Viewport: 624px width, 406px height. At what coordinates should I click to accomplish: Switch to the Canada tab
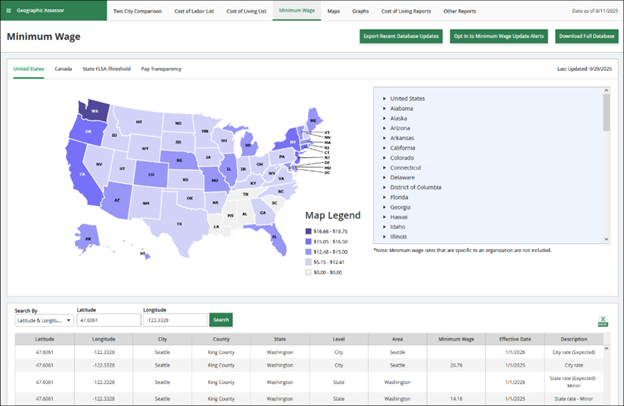pos(63,69)
